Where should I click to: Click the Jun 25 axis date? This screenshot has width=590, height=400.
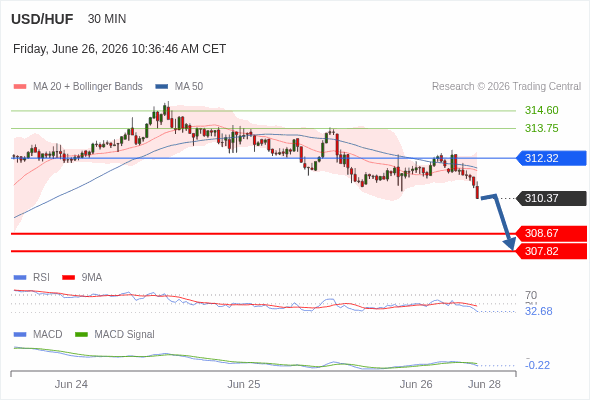tap(243, 384)
